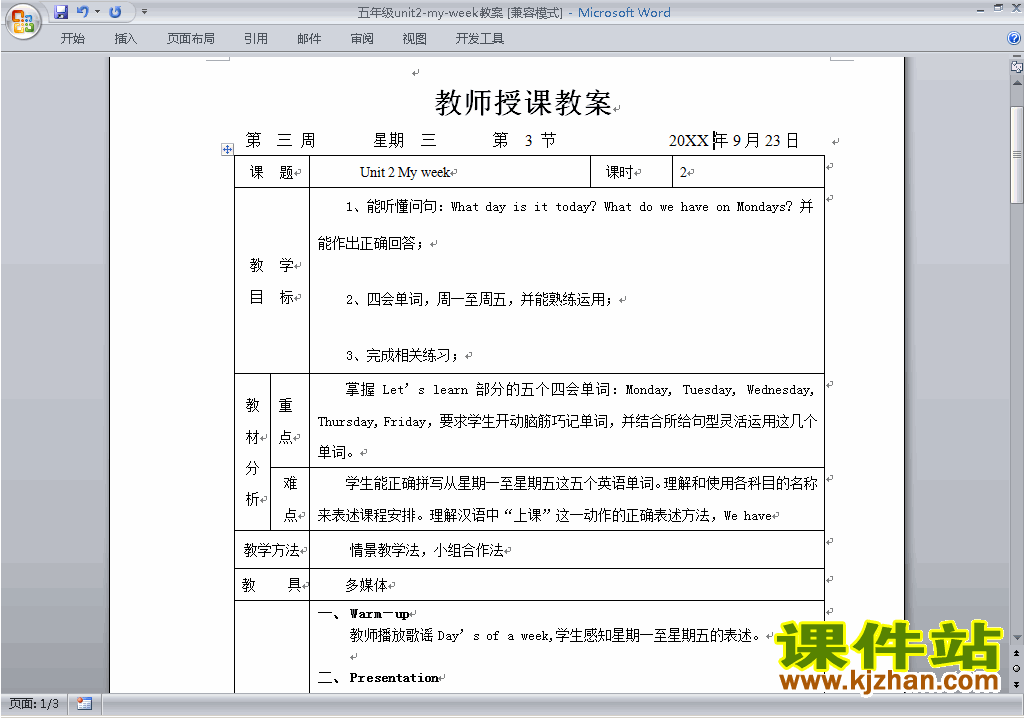The width and height of the screenshot is (1024, 718).
Task: Open the Select Browse Object circle button
Action: click(x=1017, y=668)
